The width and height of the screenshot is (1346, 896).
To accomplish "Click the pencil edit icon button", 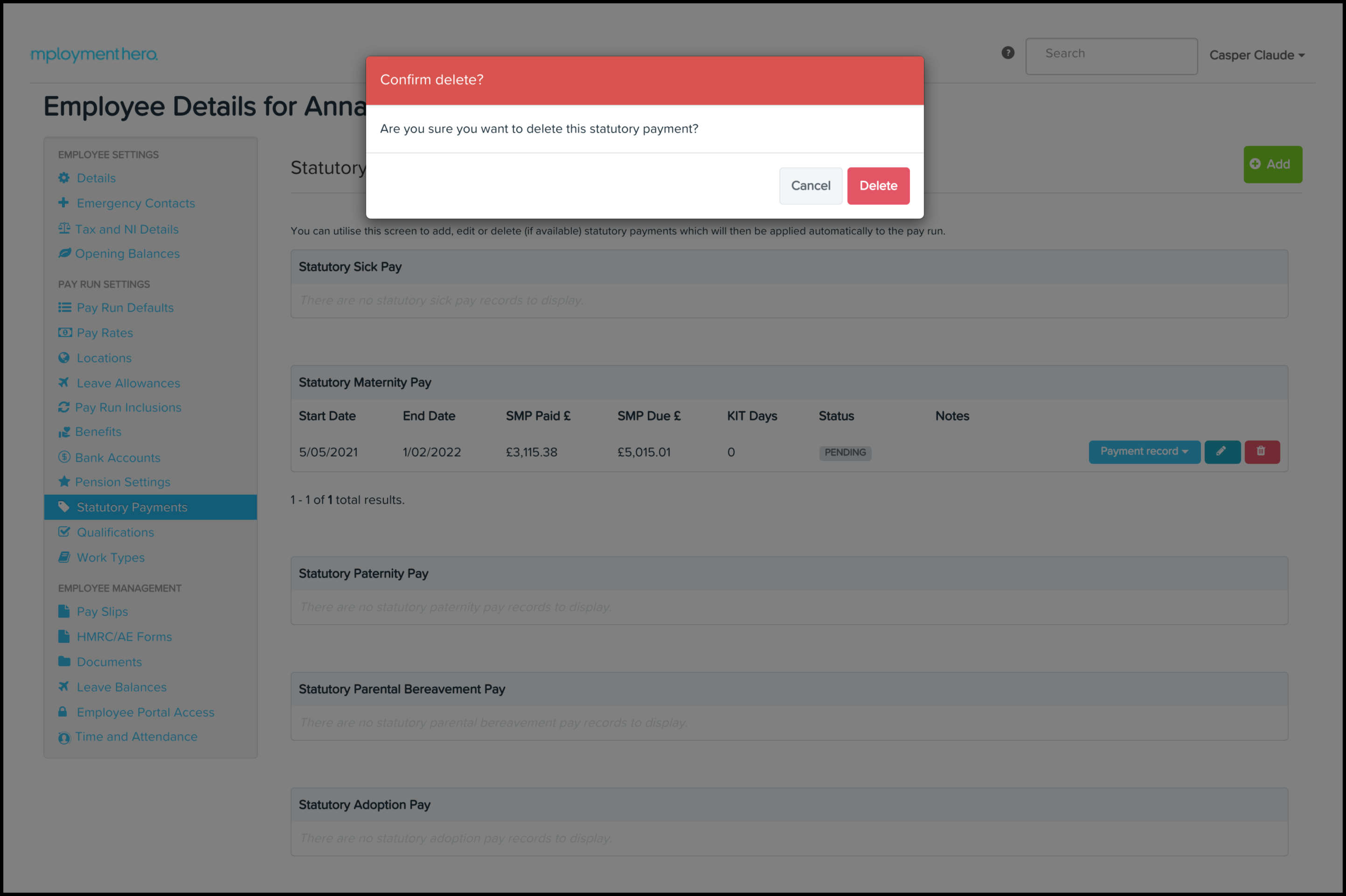I will [x=1221, y=451].
